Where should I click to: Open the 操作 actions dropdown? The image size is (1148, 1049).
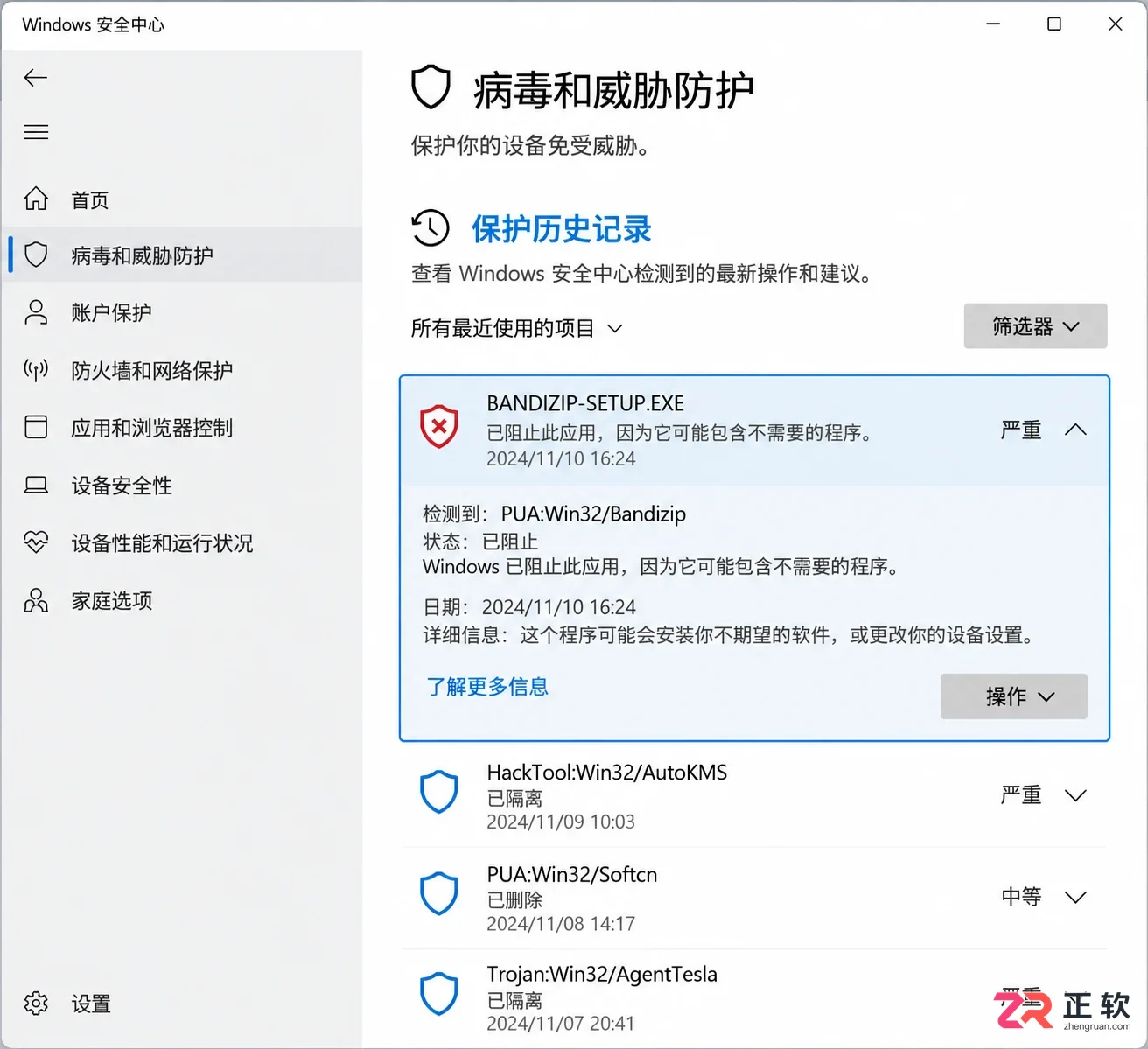(x=1013, y=696)
